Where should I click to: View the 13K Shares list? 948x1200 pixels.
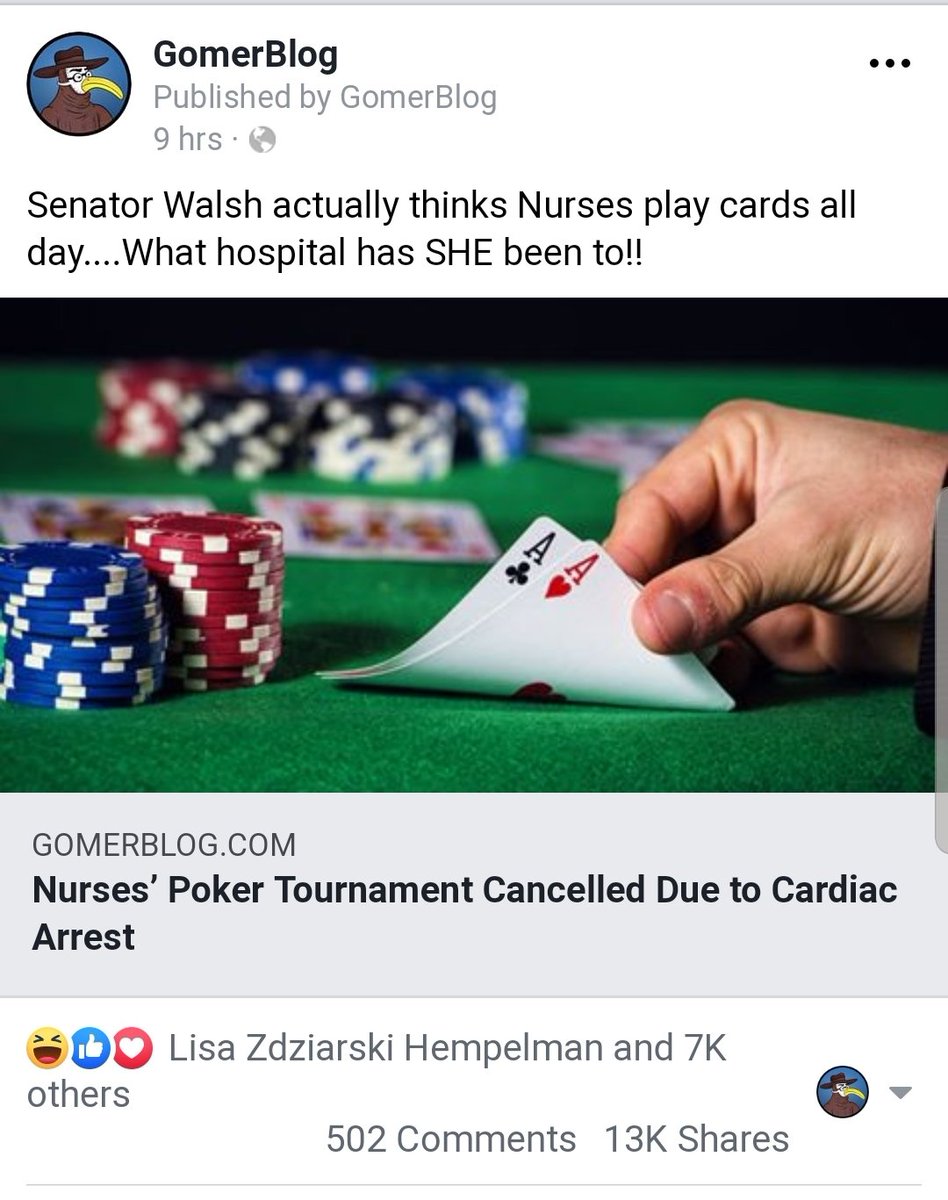[x=696, y=1139]
